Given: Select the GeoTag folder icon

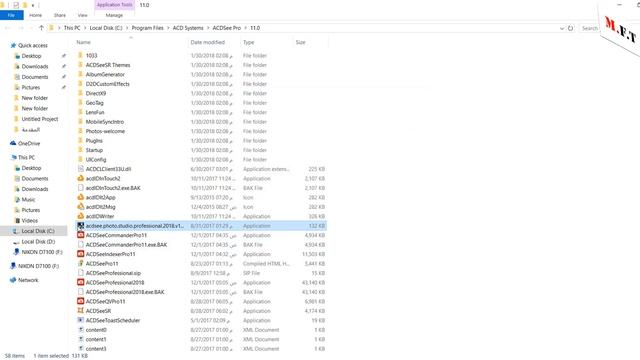Looking at the screenshot, I should click(80, 103).
